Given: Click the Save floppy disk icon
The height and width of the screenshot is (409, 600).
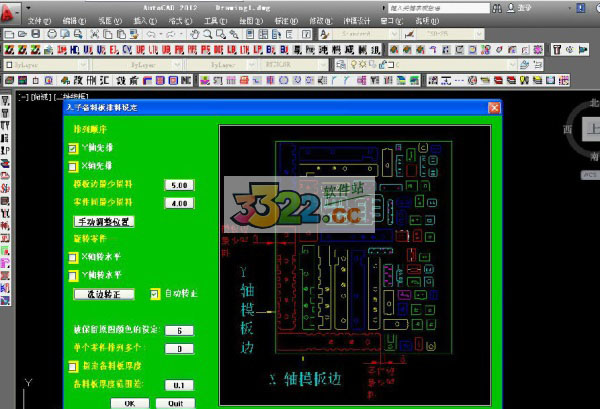Looking at the screenshot, I should coord(35,34).
